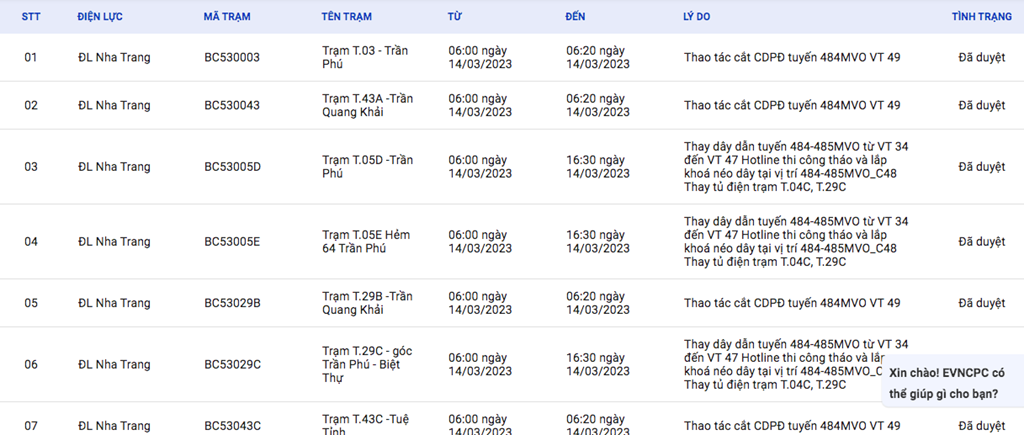Click the STT column header
Image resolution: width=1024 pixels, height=435 pixels.
(x=31, y=17)
